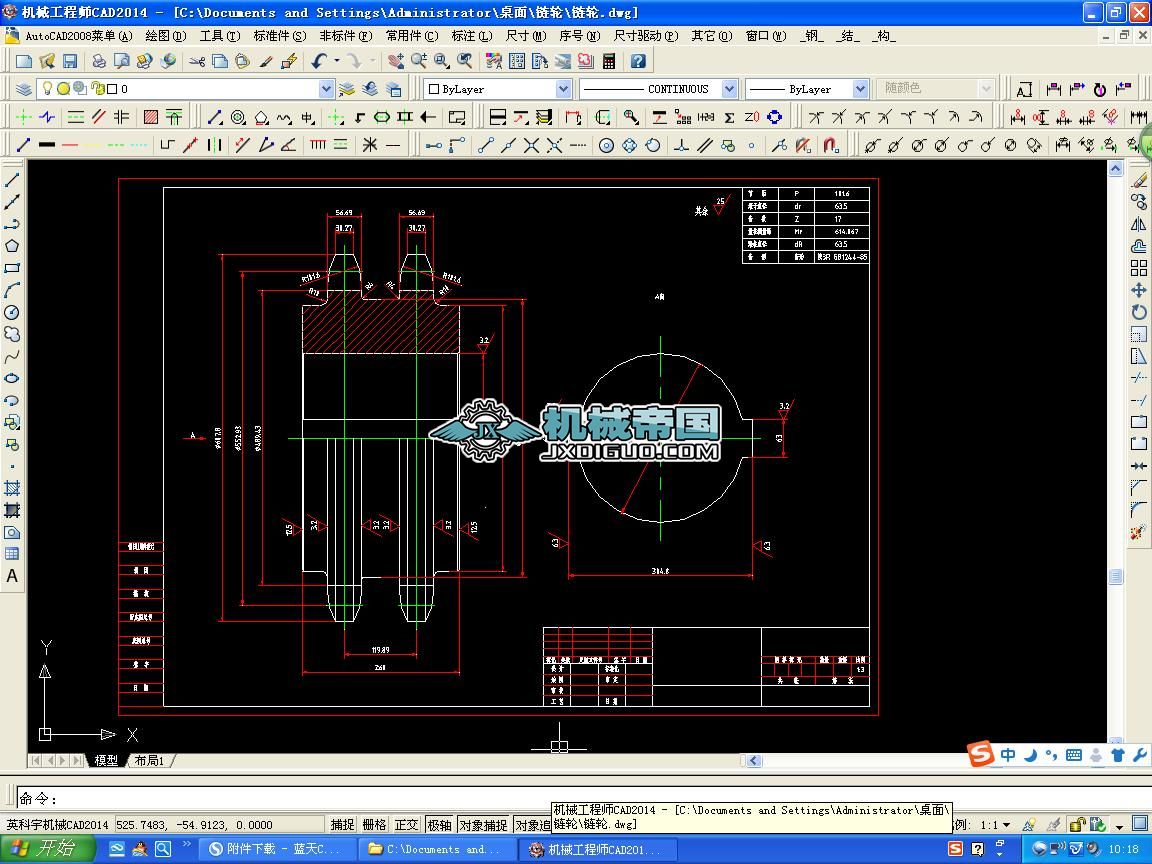Select the Hatch pattern tool icon
Viewport: 1152px width, 864px height.
click(151, 117)
